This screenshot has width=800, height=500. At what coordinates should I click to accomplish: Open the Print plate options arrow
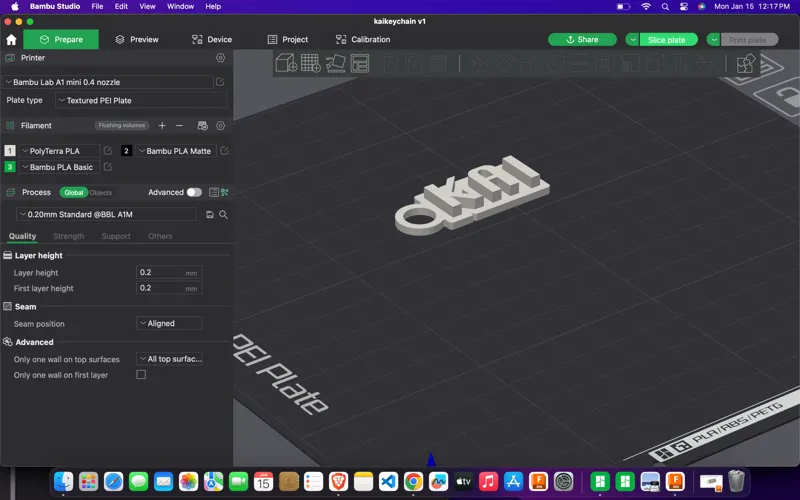point(714,40)
